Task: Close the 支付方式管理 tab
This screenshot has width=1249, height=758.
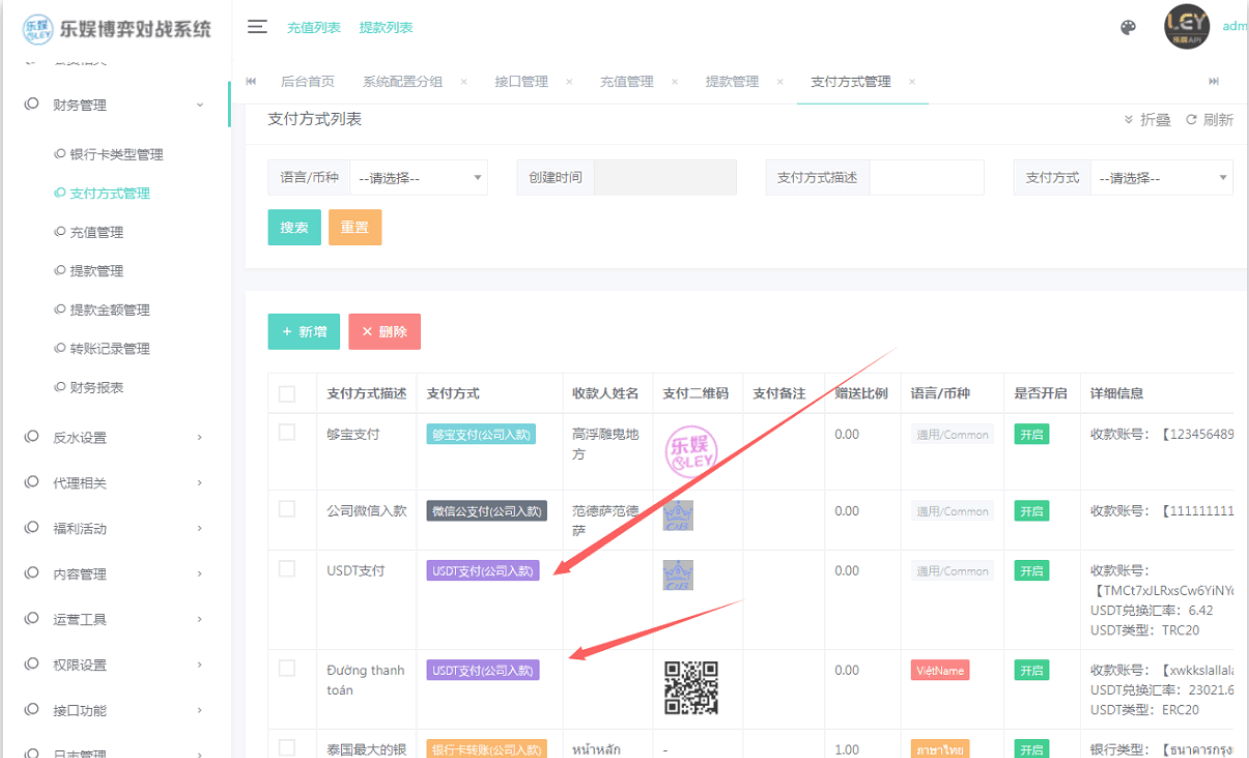Action: [x=912, y=82]
